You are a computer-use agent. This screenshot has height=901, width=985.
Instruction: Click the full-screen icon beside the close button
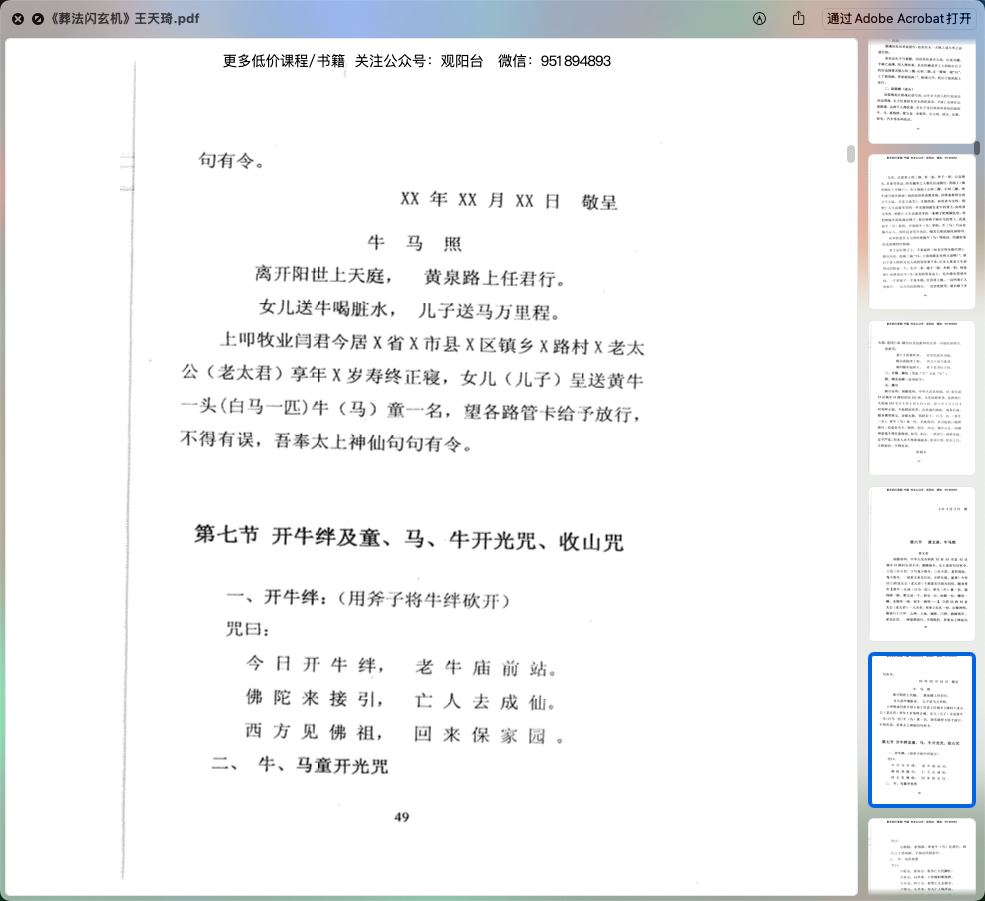(38, 19)
